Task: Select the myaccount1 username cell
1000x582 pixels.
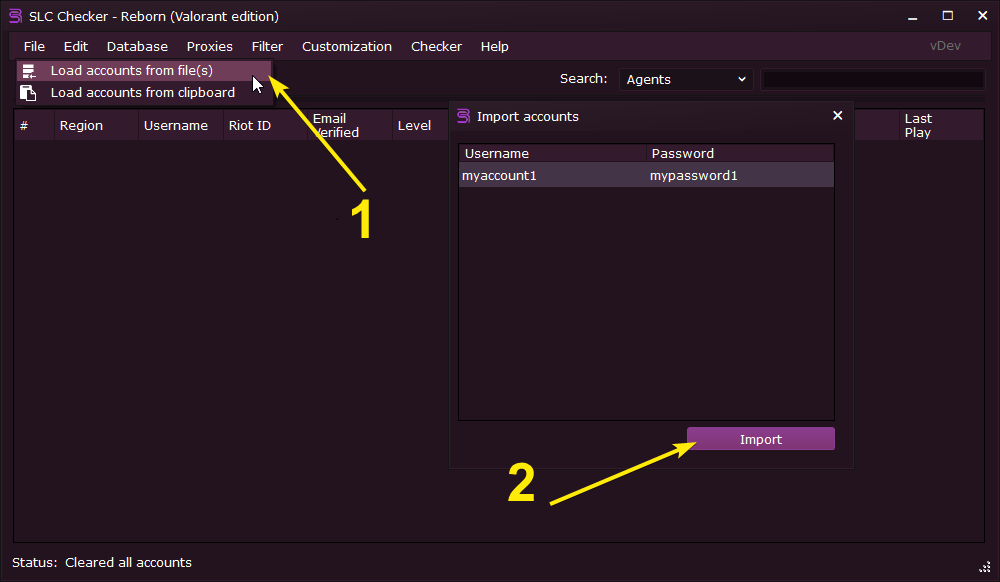Action: coord(552,175)
